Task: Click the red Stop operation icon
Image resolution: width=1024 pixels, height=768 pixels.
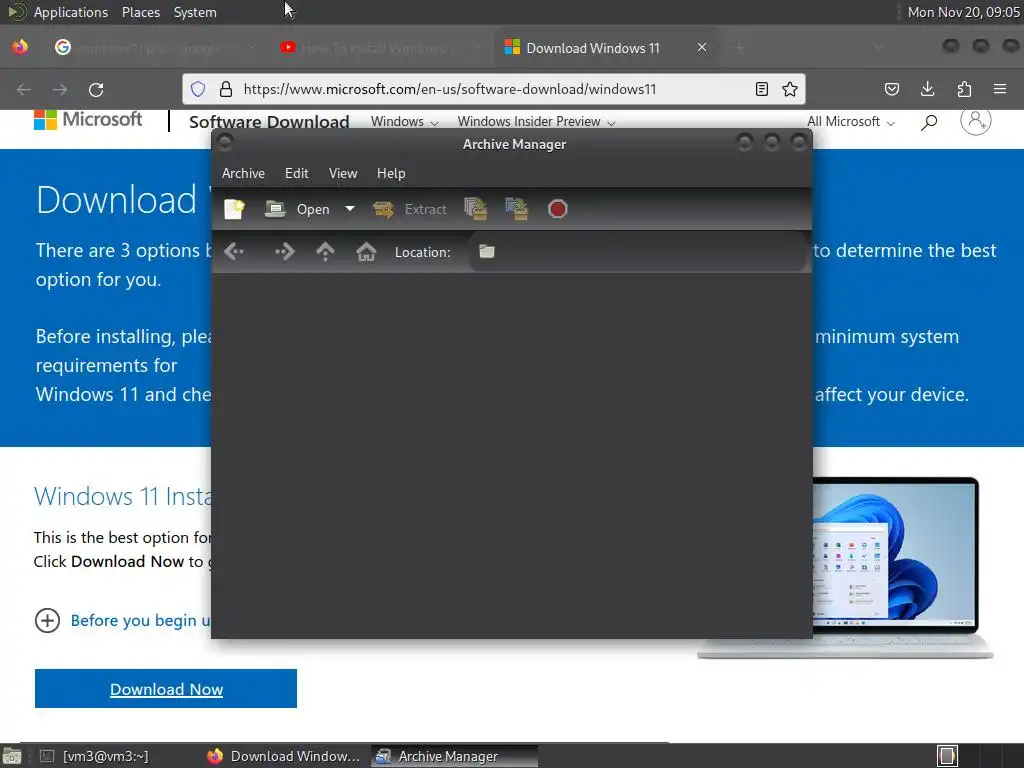Action: [x=558, y=209]
